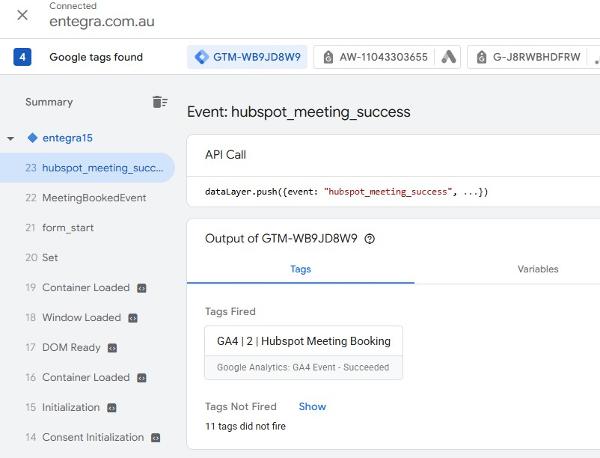Click the Google Ads logo icon

(450, 57)
